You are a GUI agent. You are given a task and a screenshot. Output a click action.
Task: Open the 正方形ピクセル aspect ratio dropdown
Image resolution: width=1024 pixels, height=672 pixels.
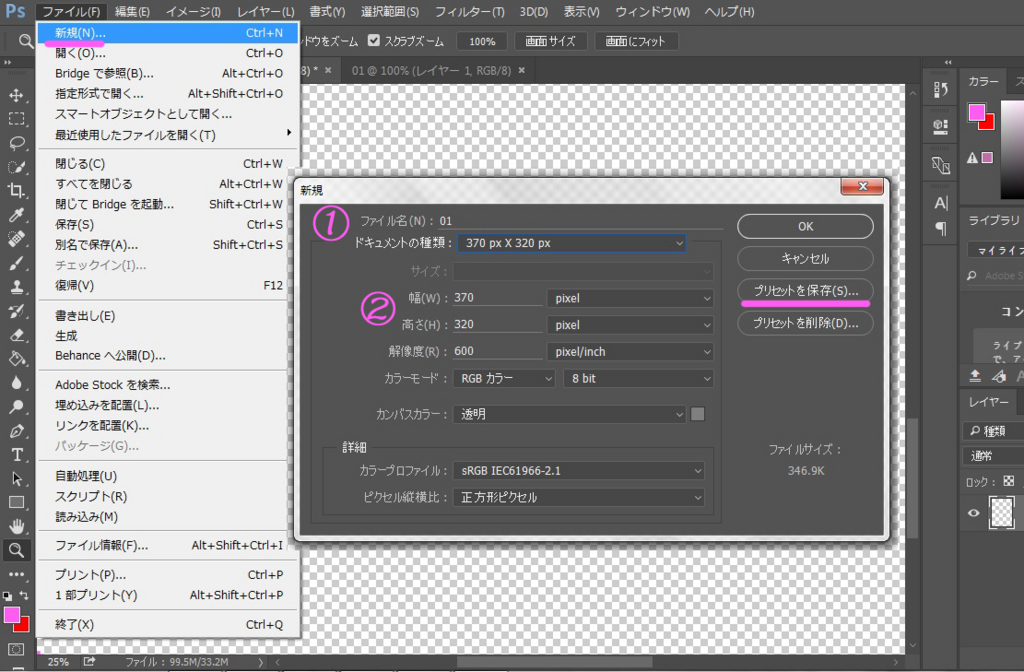[579, 498]
